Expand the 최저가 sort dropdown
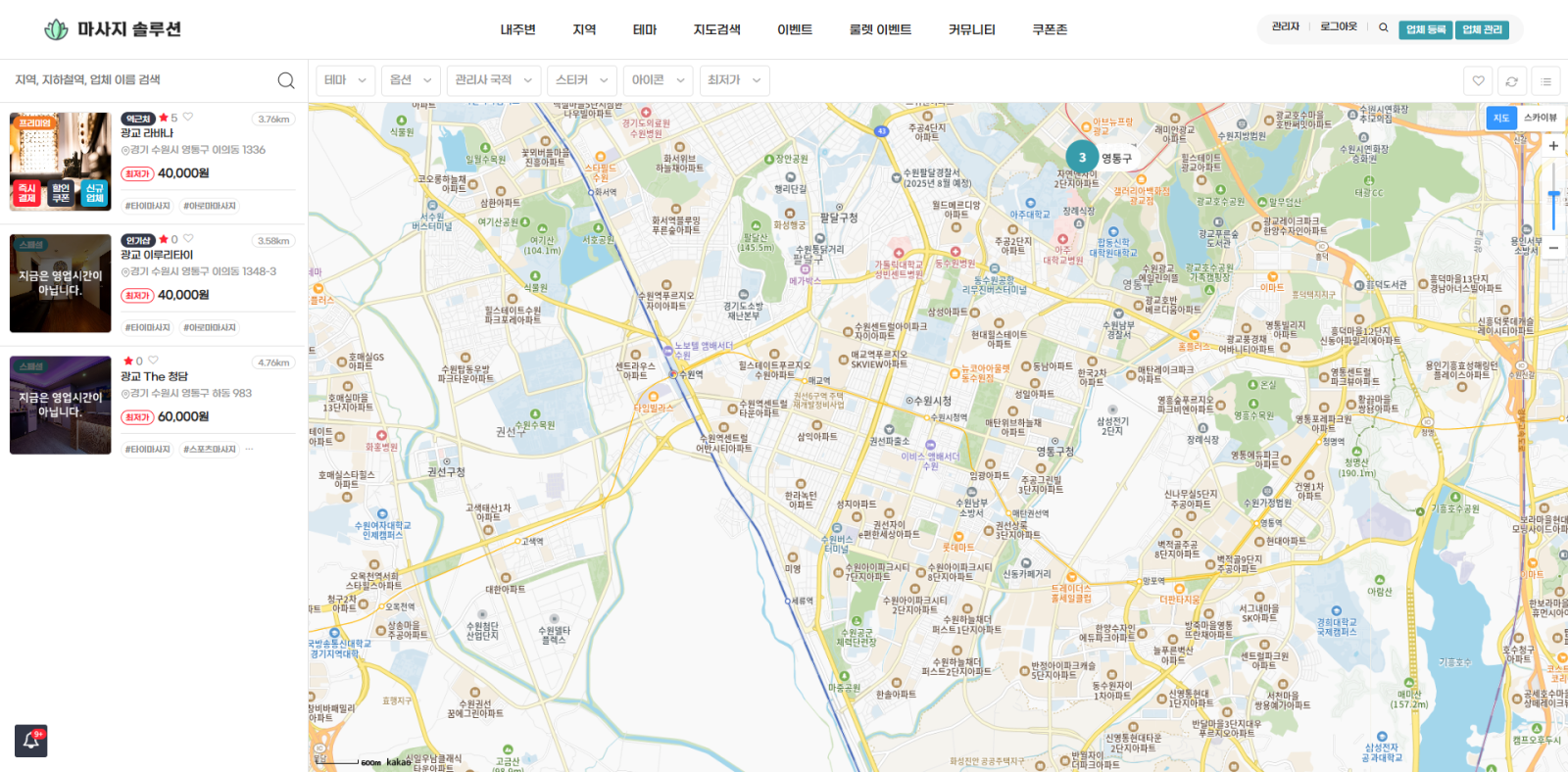 point(734,80)
